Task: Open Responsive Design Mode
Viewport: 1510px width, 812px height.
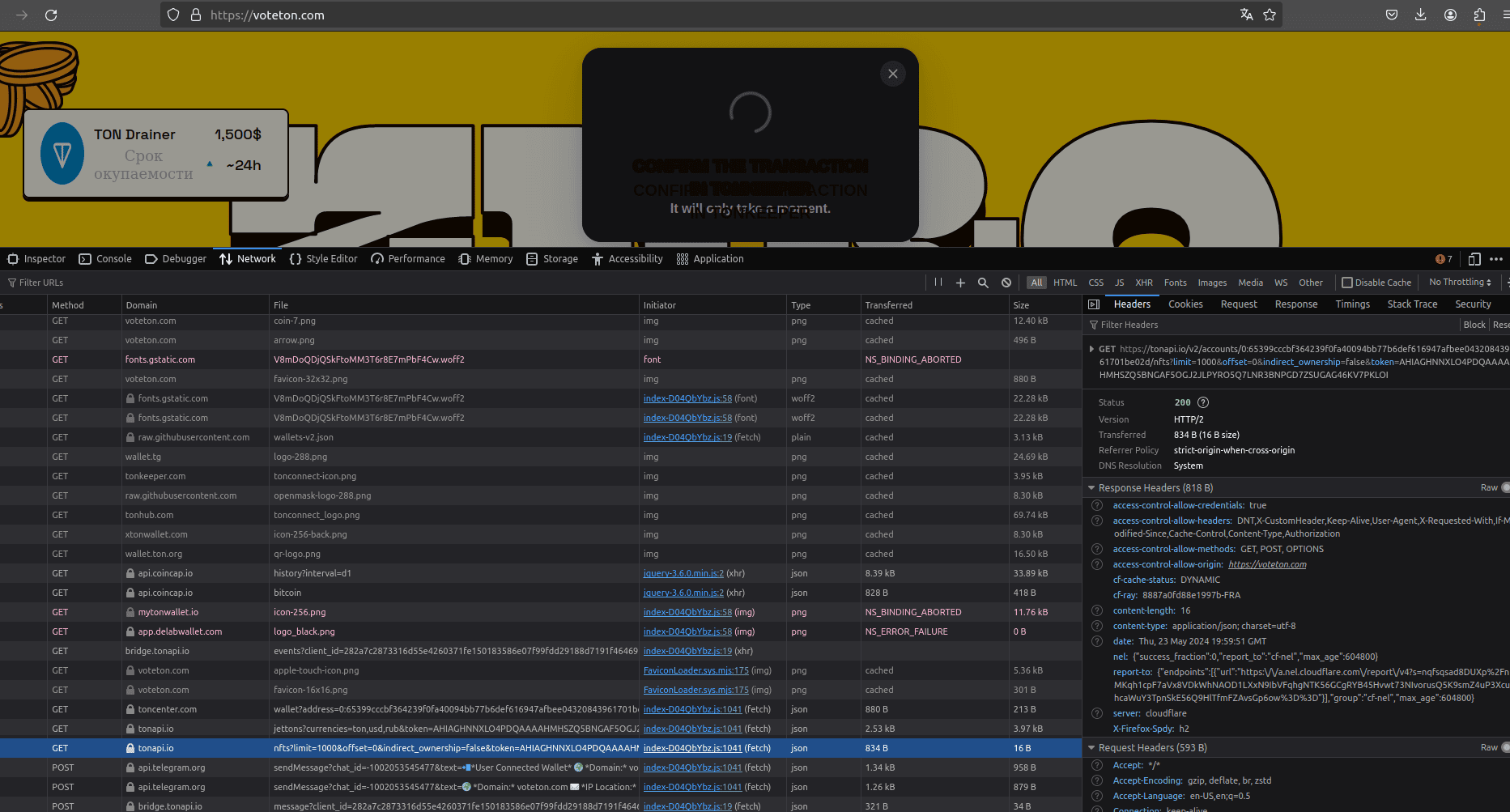Action: coord(1474,259)
